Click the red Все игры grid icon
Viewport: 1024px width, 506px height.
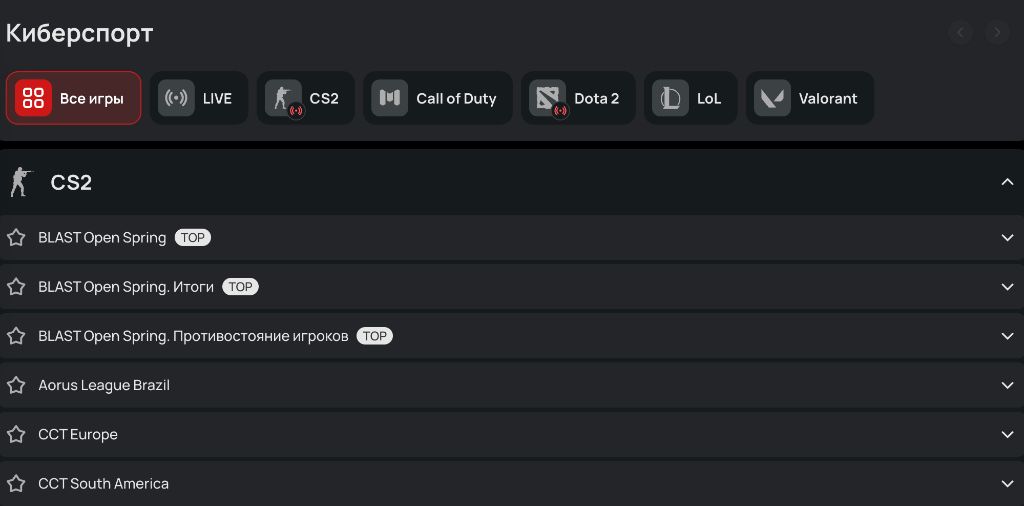pos(33,98)
